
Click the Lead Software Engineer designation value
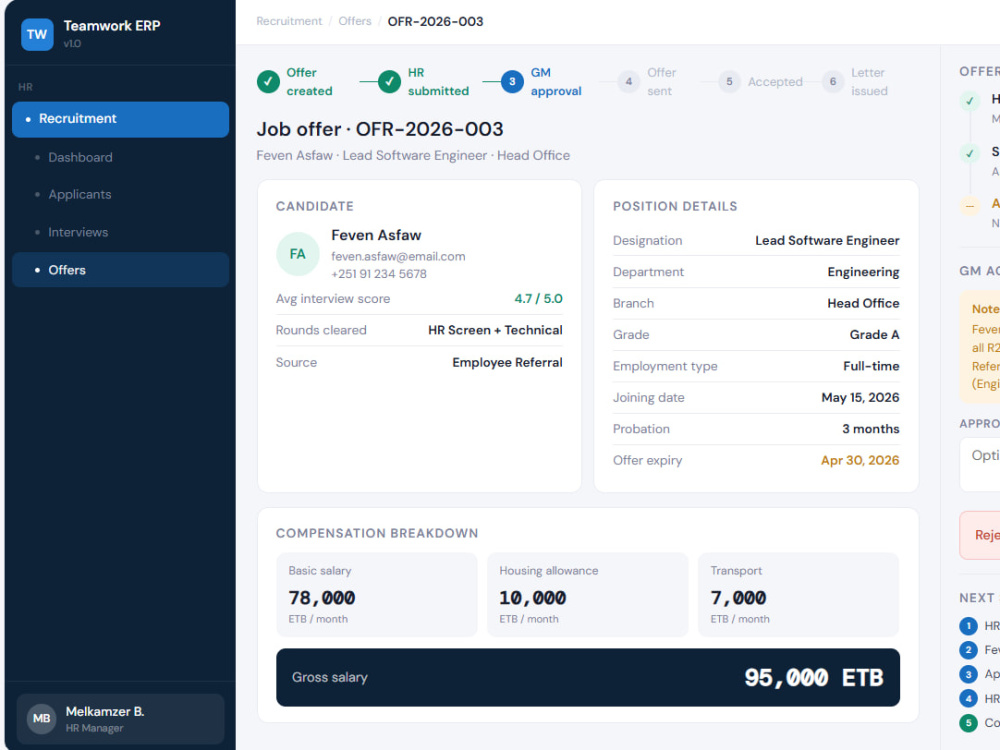(x=827, y=240)
